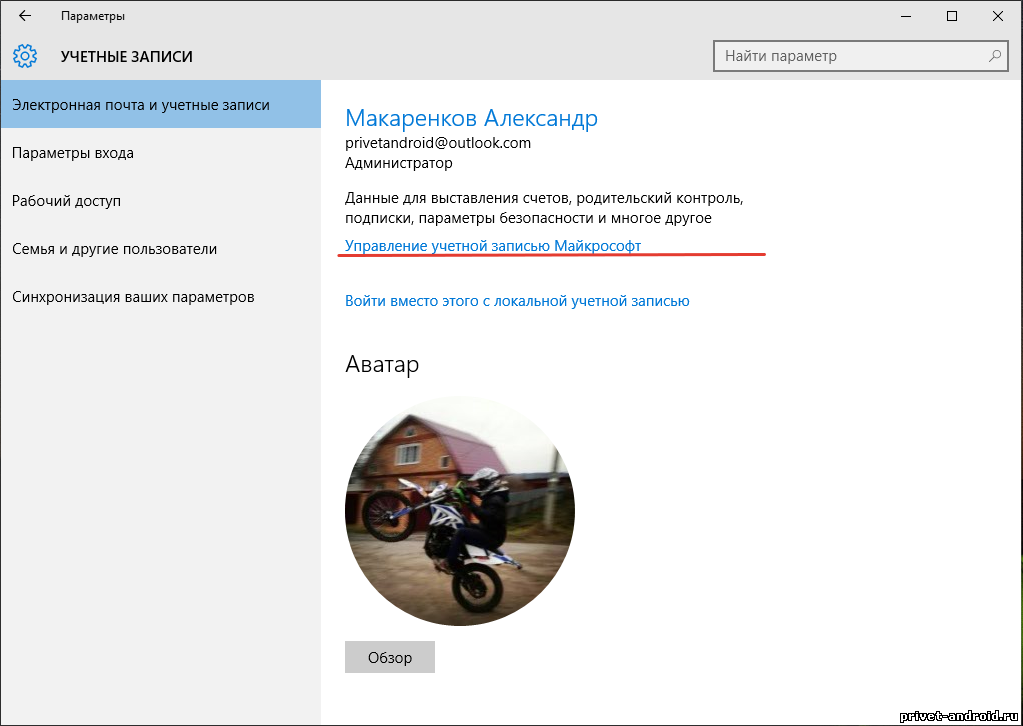Open Параметры входа section
The width and height of the screenshot is (1023, 726).
(73, 153)
